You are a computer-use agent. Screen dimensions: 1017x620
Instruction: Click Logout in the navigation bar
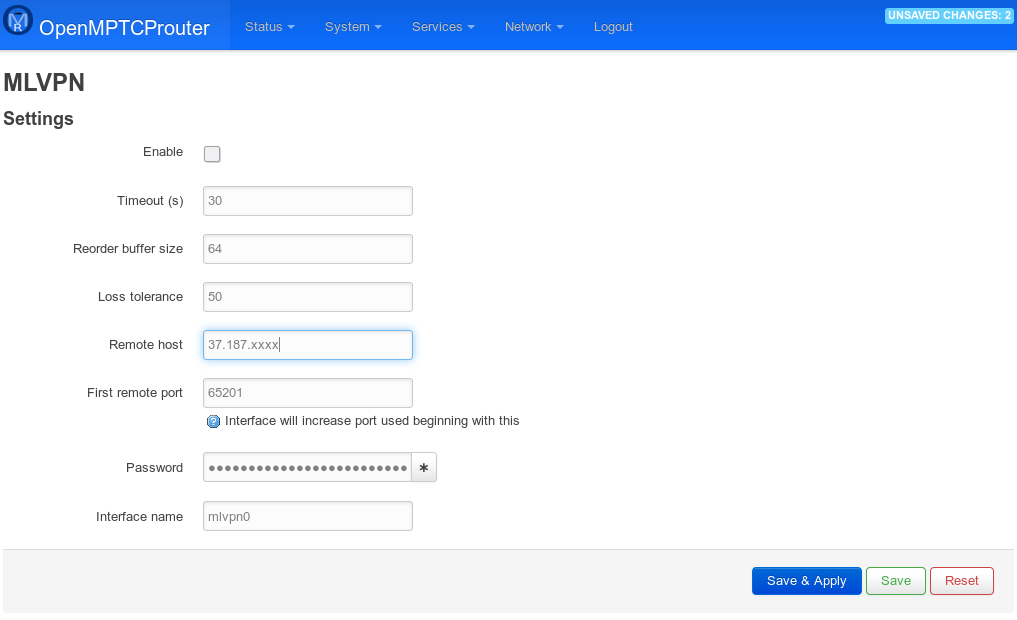click(613, 27)
